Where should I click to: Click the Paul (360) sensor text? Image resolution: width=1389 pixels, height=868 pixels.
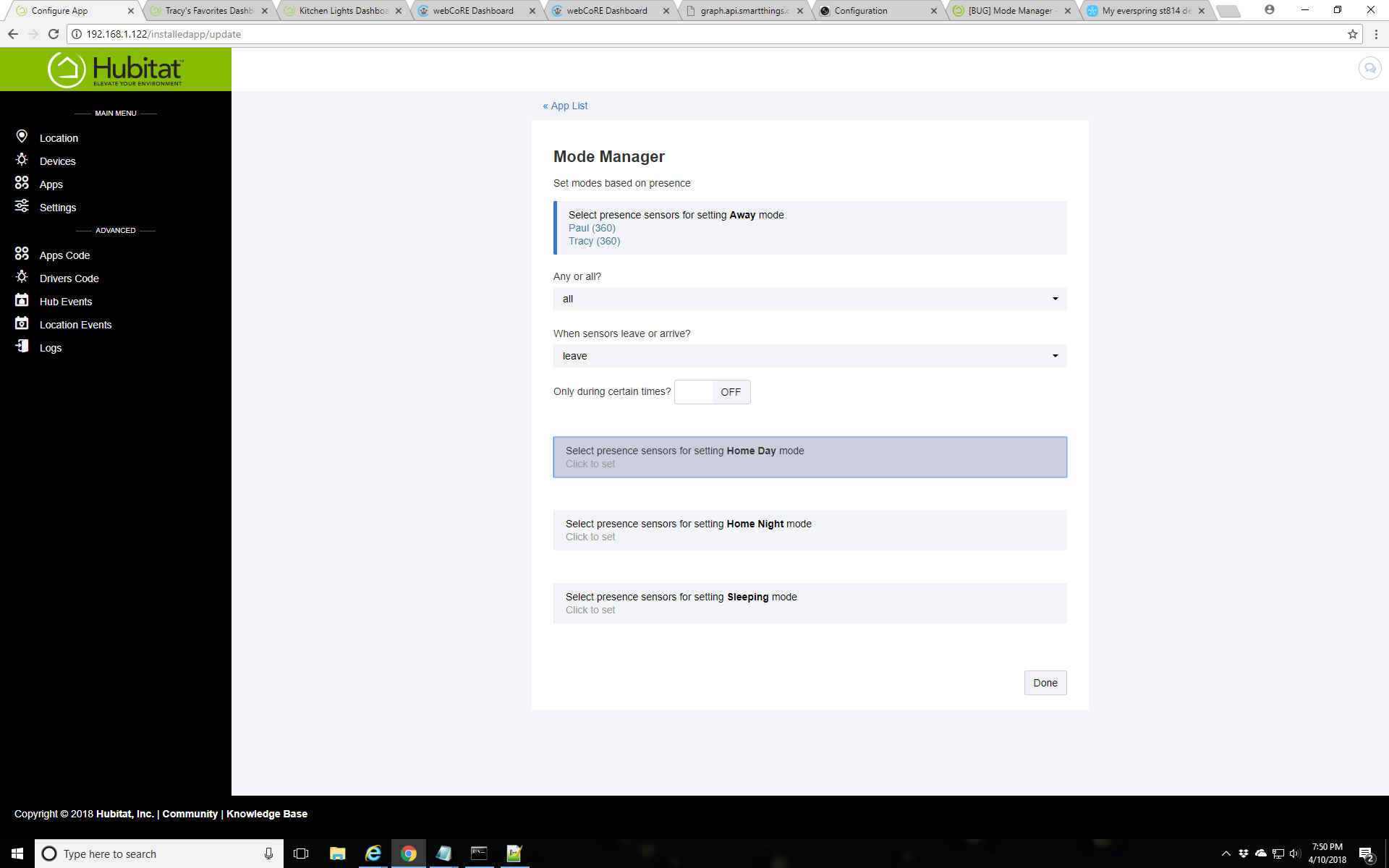pos(592,228)
